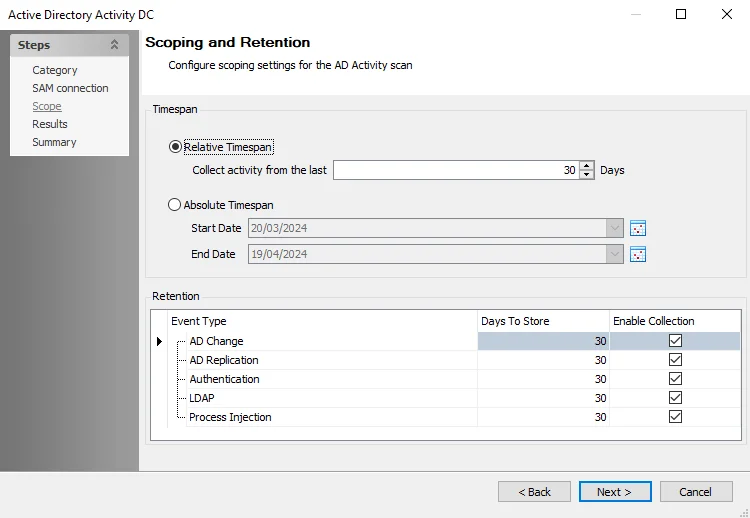Go to the SAM connection step

click(x=70, y=88)
